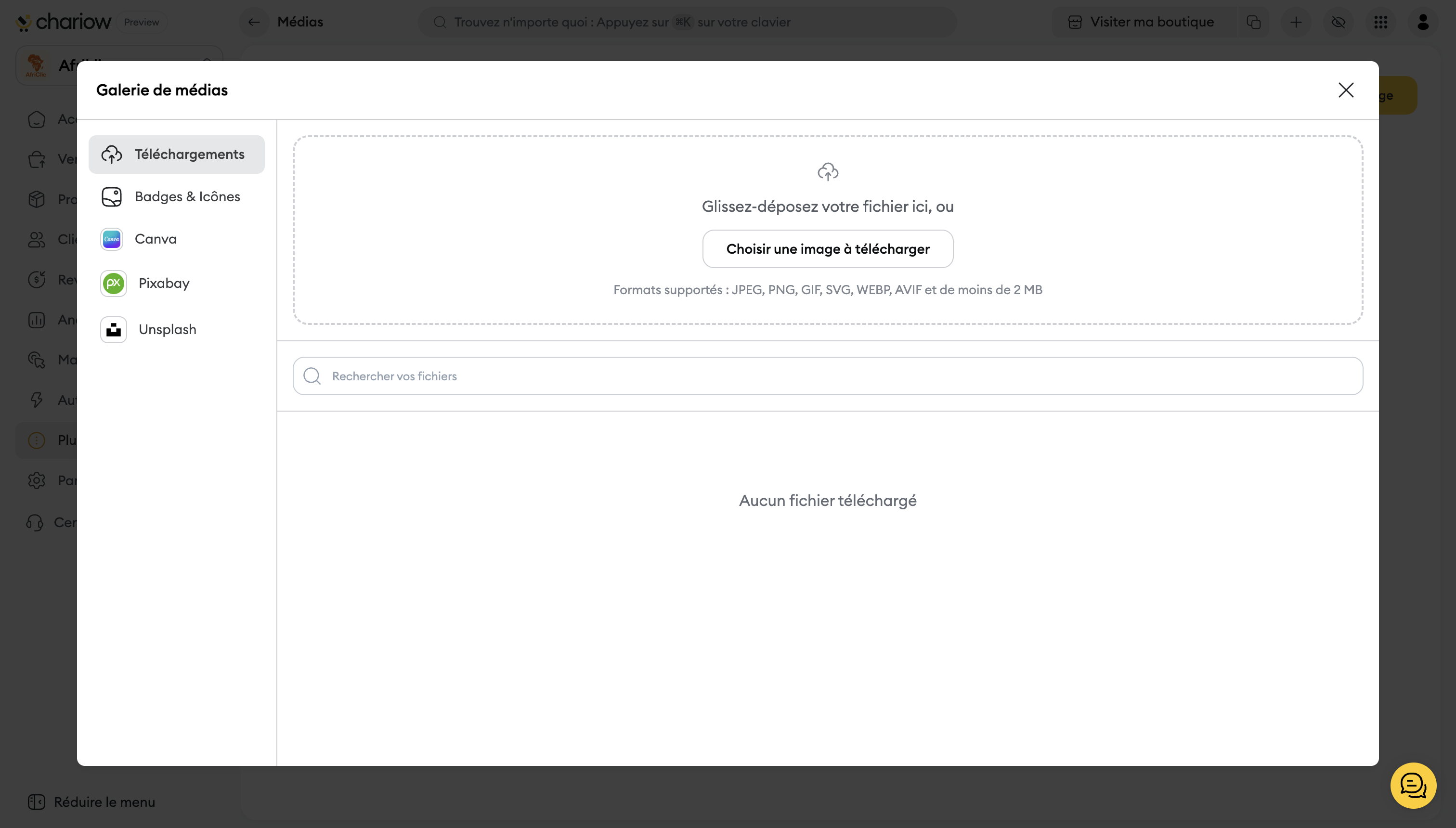Click the Unsplash logo icon
The width and height of the screenshot is (1456, 828).
[x=113, y=330]
